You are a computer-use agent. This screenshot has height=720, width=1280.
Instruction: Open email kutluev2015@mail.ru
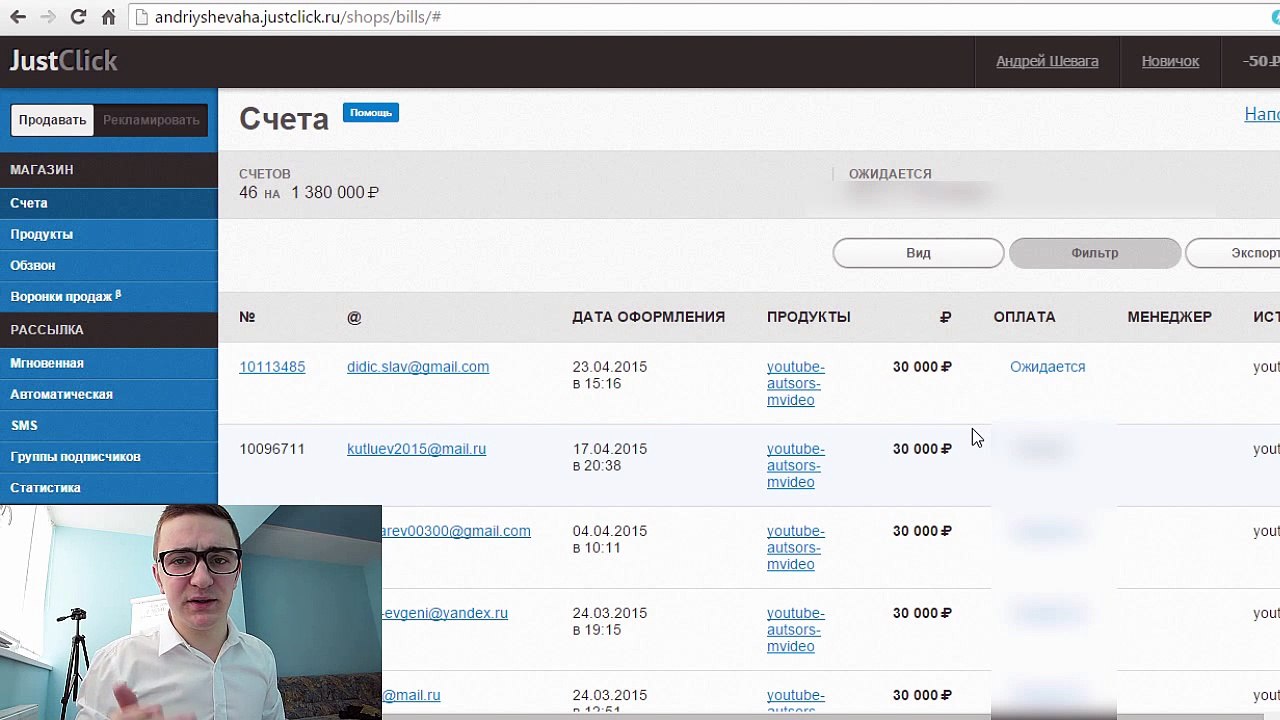pyautogui.click(x=416, y=449)
